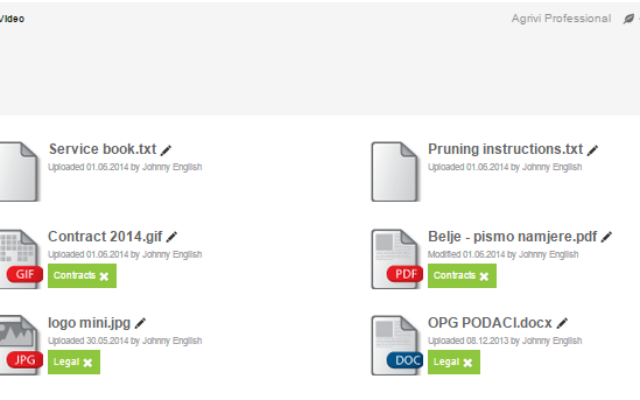The height and width of the screenshot is (400, 640).
Task: Remove the Contracts tag from Contract 2014.gif
Action: pyautogui.click(x=104, y=277)
